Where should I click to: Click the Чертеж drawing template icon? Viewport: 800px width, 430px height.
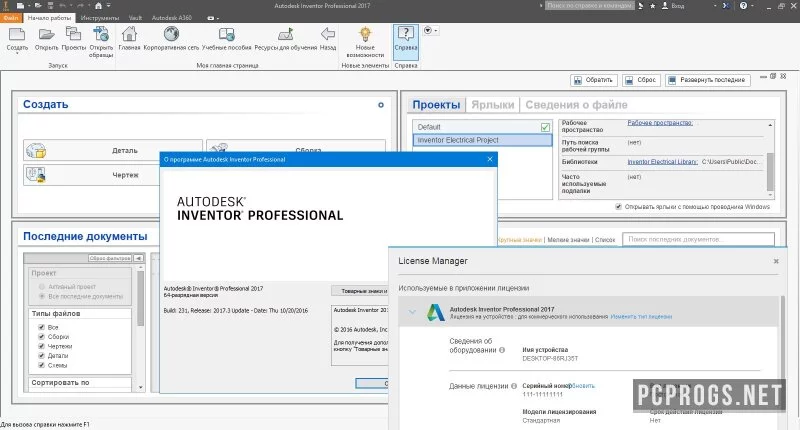pos(36,175)
